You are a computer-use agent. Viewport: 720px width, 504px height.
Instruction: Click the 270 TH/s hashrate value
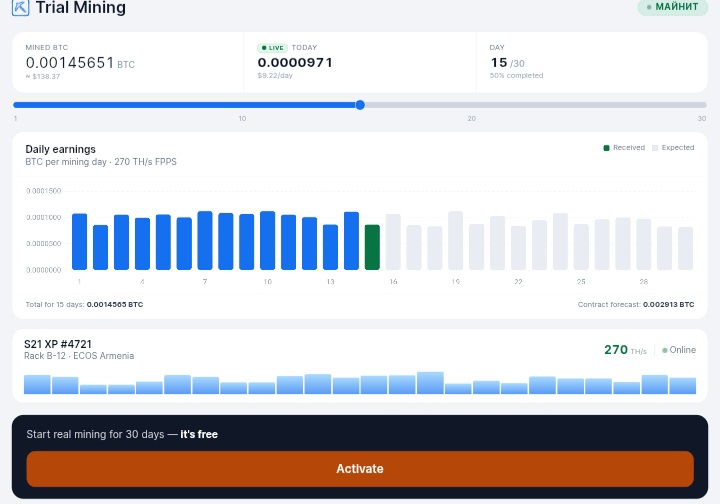625,350
